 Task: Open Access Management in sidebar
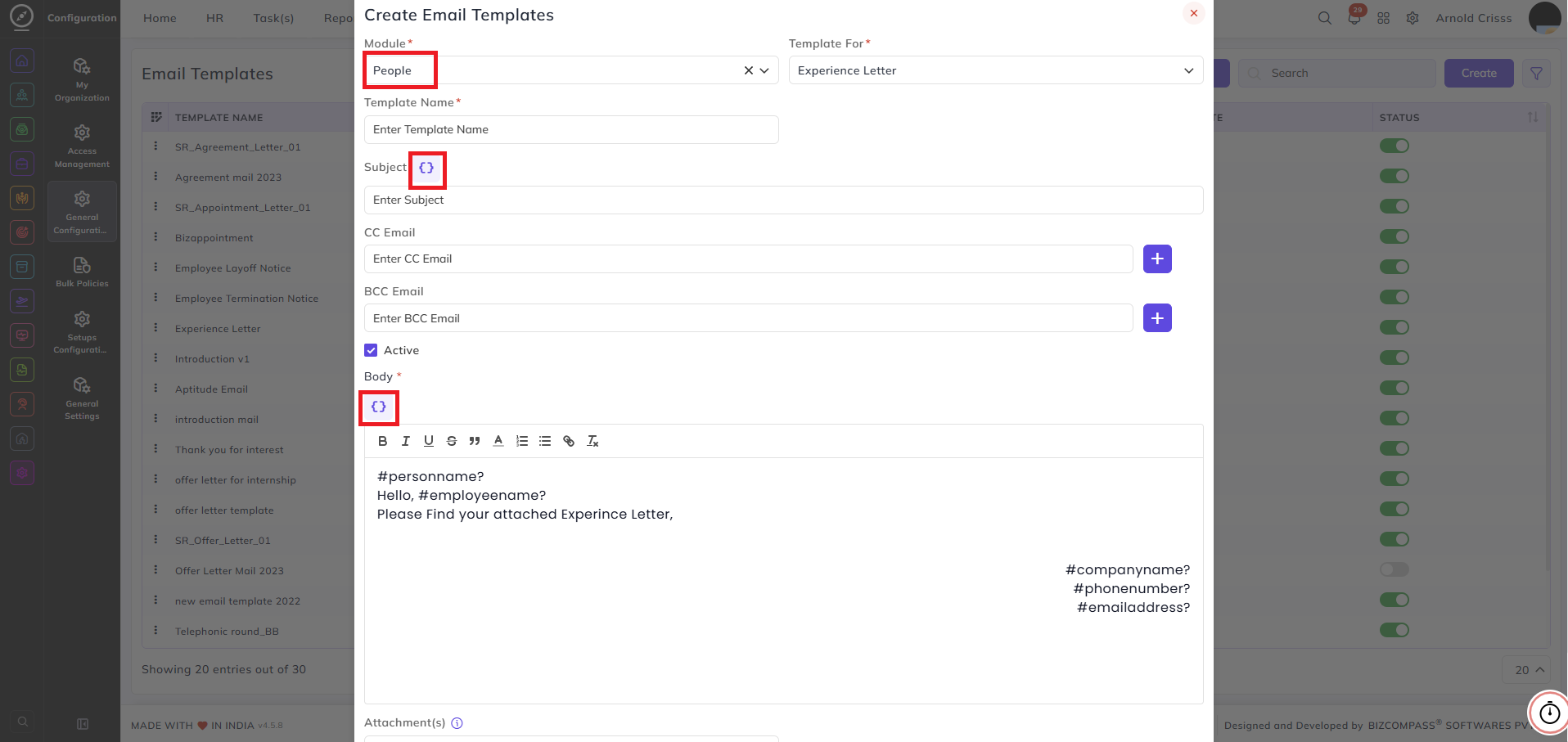pos(82,146)
